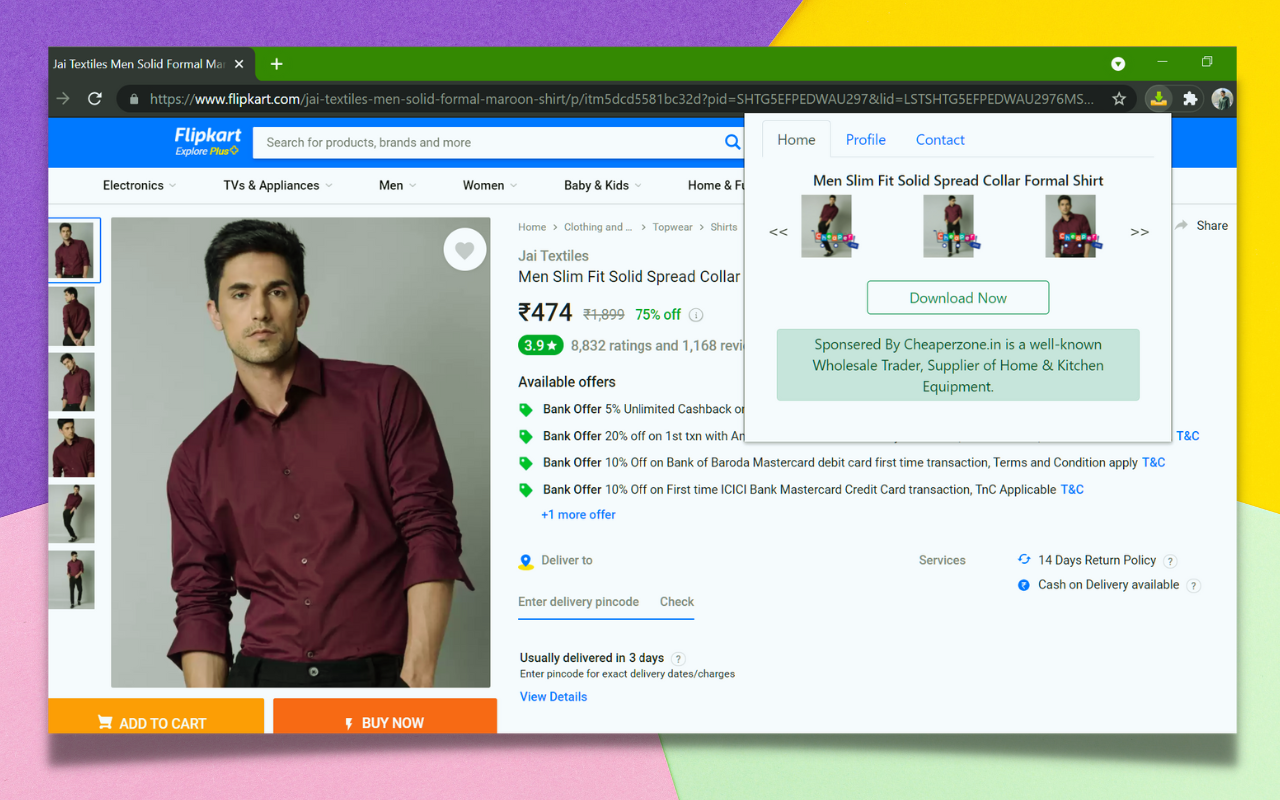Click the Flipkart logo

[x=208, y=135]
